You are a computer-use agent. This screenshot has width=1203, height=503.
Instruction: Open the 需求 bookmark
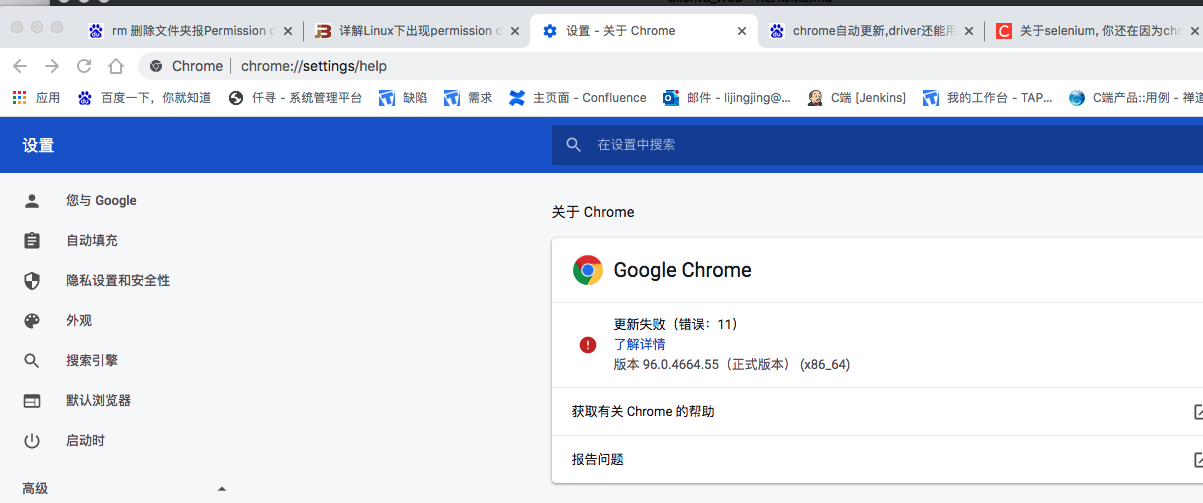point(468,98)
